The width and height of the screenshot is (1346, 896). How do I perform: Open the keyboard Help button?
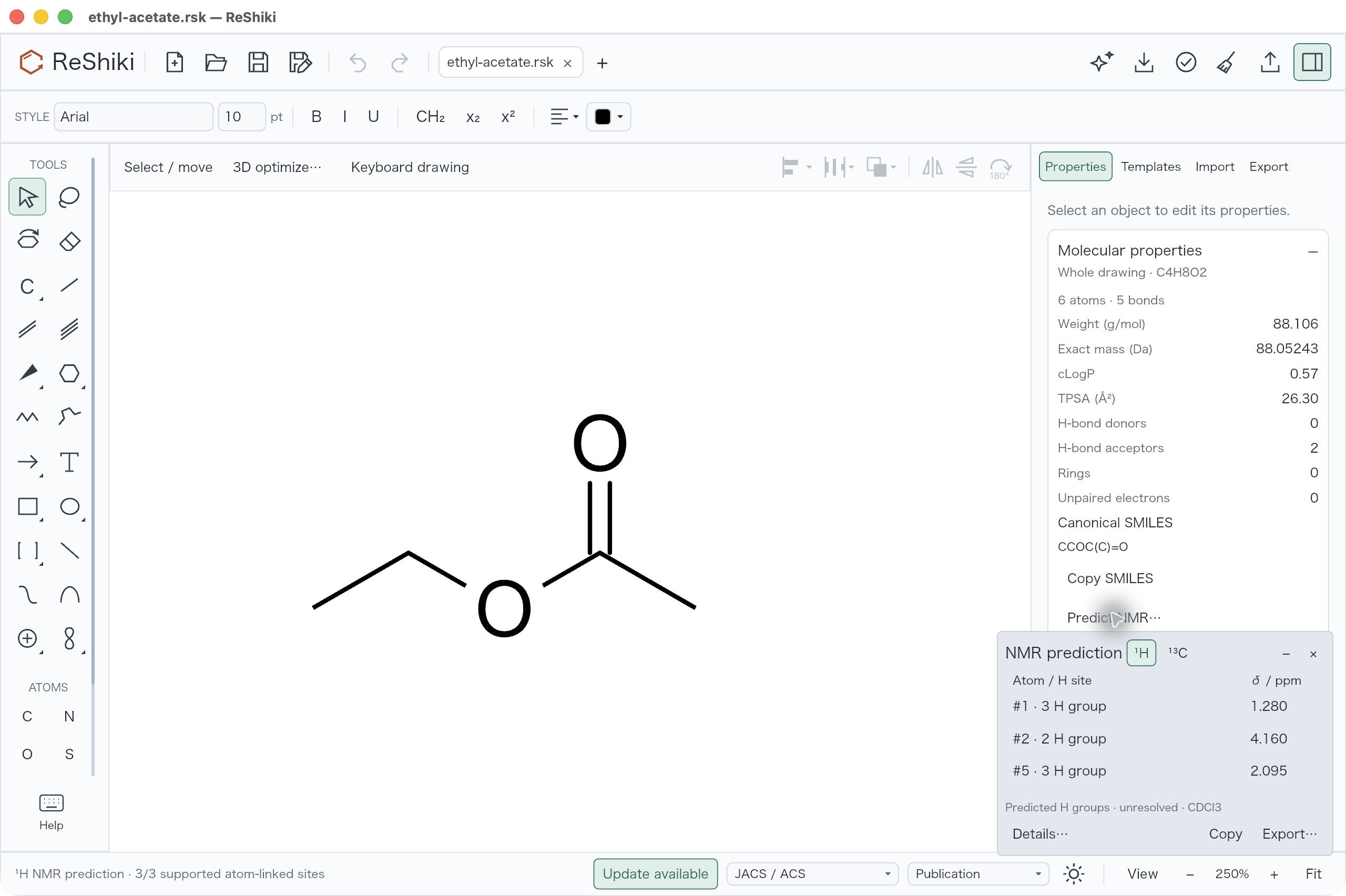(51, 811)
